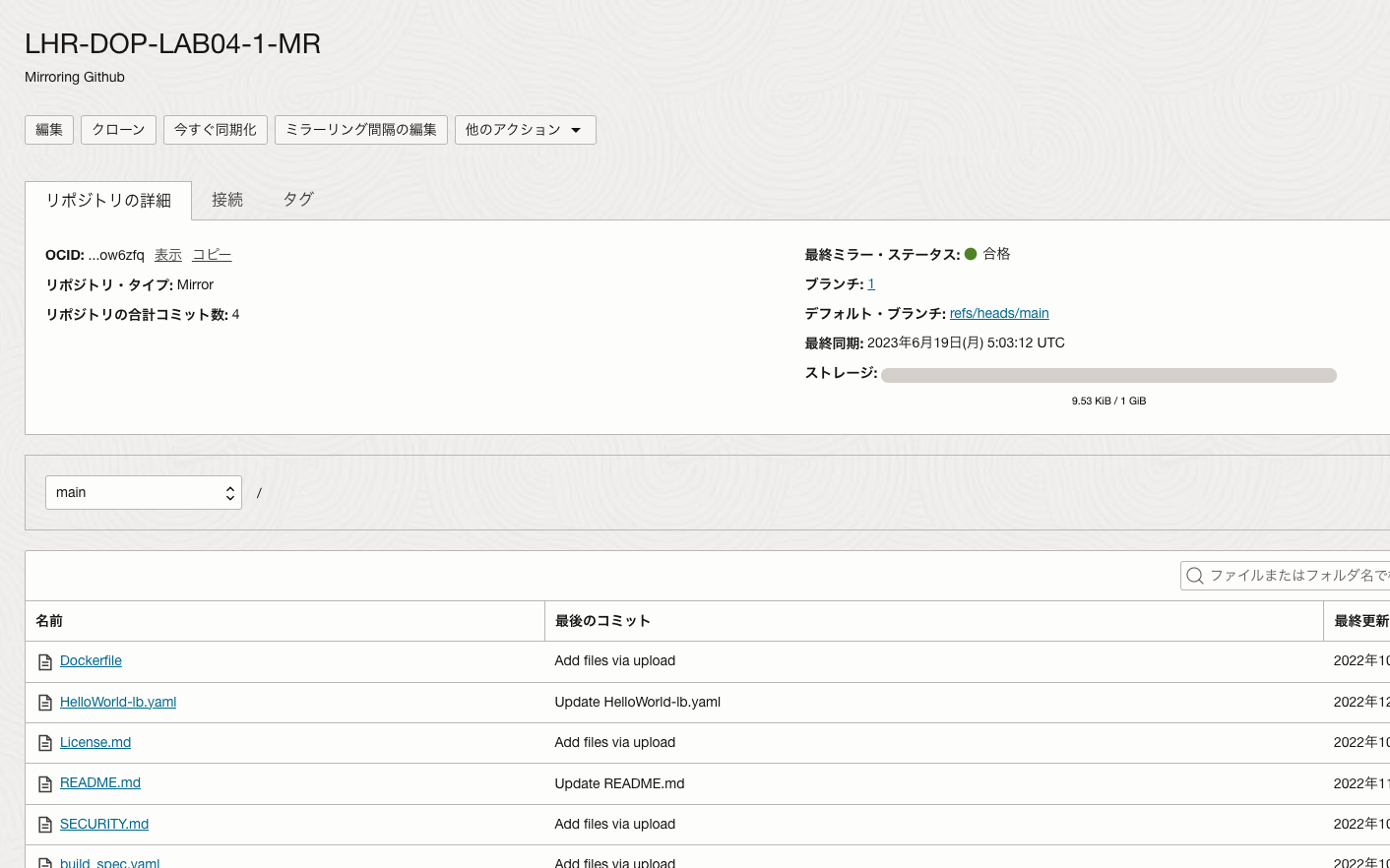The height and width of the screenshot is (868, 1390).
Task: Click the クローン button
Action: point(118,130)
